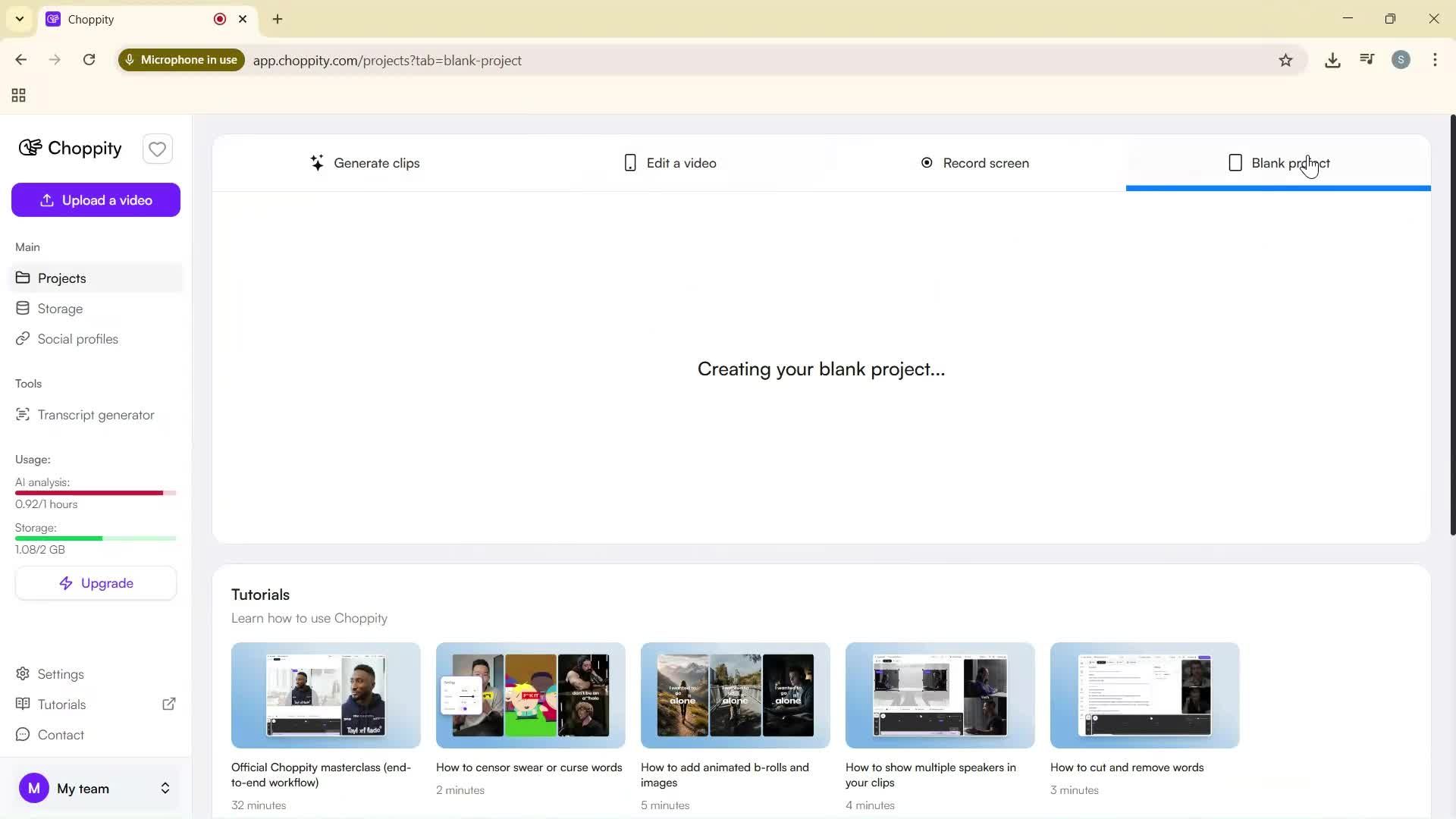Open the How to cut and remove words tutorial
Viewport: 1456px width, 819px height.
pyautogui.click(x=1144, y=695)
